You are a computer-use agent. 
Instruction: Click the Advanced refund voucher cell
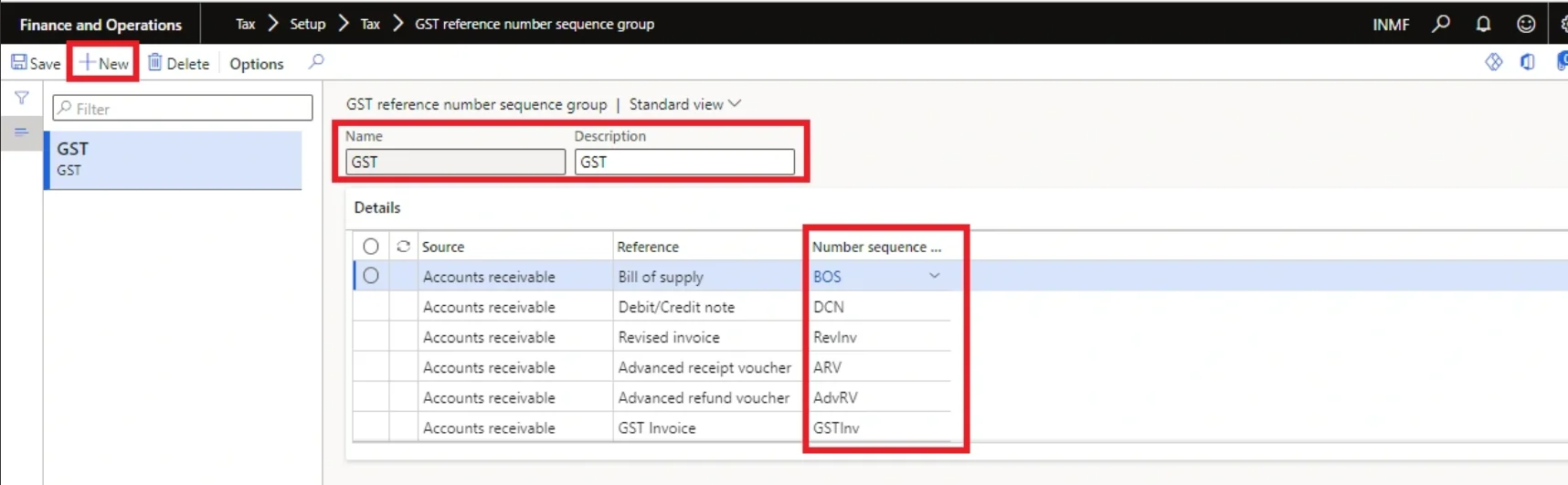[x=708, y=397]
